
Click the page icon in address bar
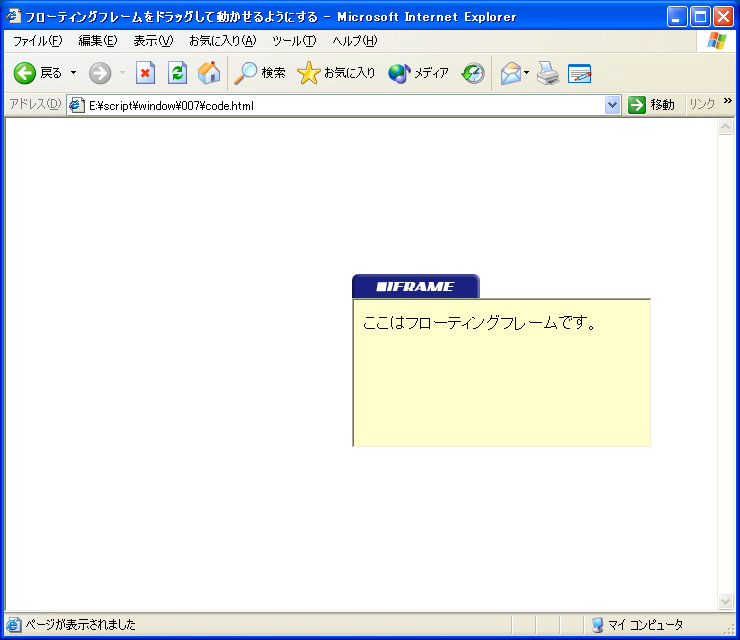[x=76, y=105]
